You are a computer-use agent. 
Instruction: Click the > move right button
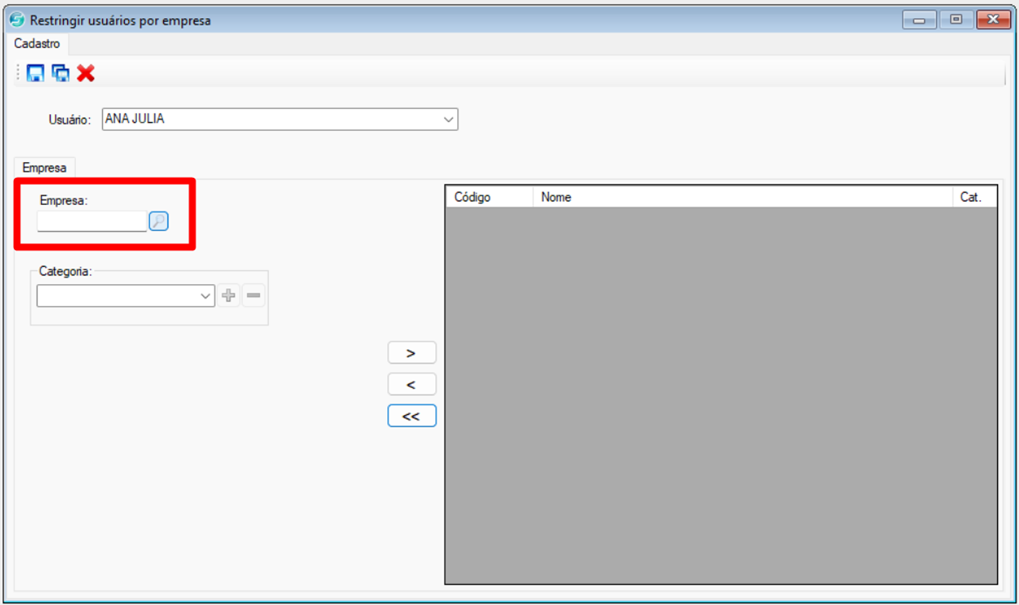pyautogui.click(x=411, y=353)
